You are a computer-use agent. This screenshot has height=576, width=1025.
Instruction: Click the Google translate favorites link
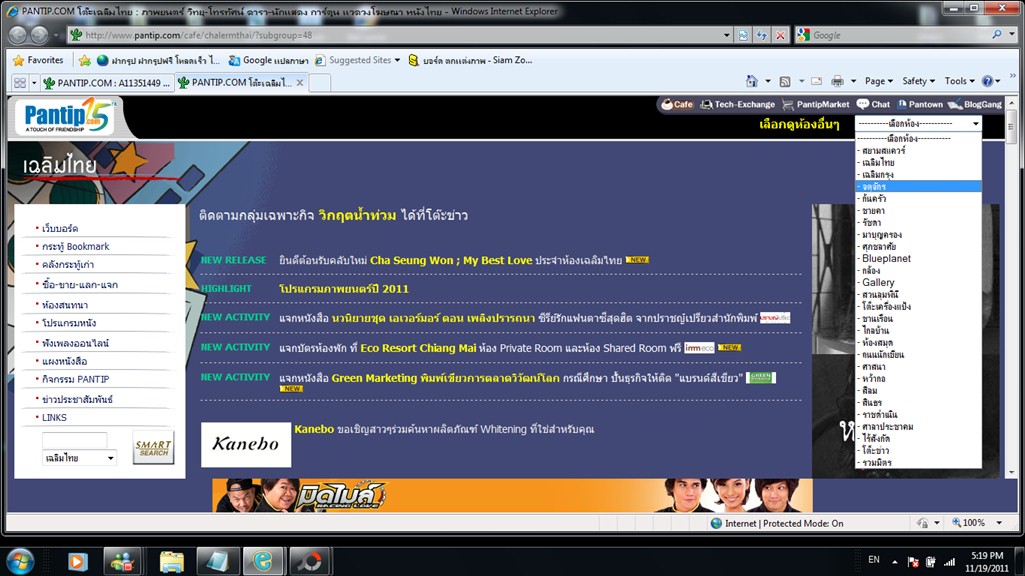pyautogui.click(x=269, y=60)
